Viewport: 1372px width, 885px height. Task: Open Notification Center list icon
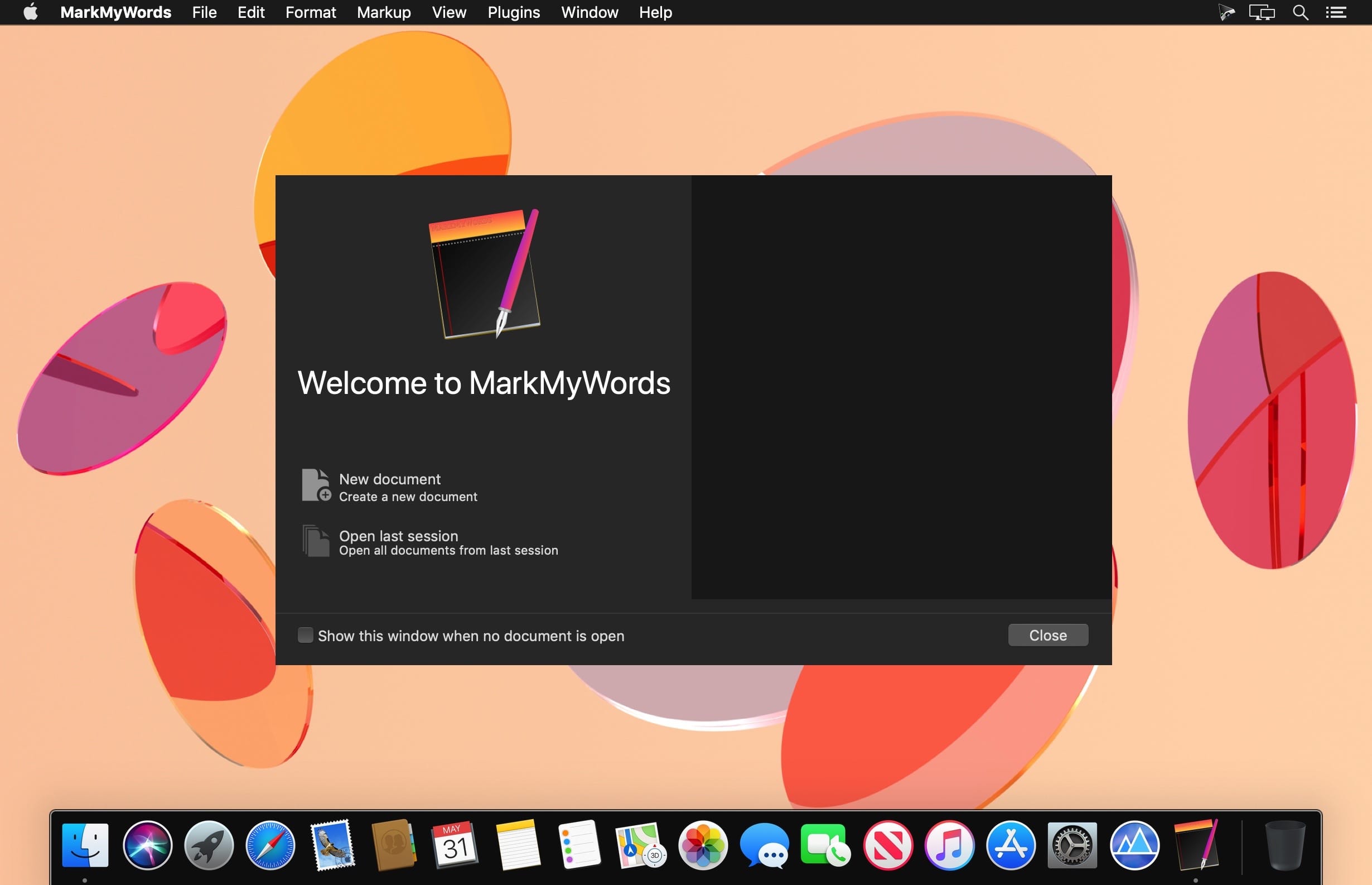1336,13
